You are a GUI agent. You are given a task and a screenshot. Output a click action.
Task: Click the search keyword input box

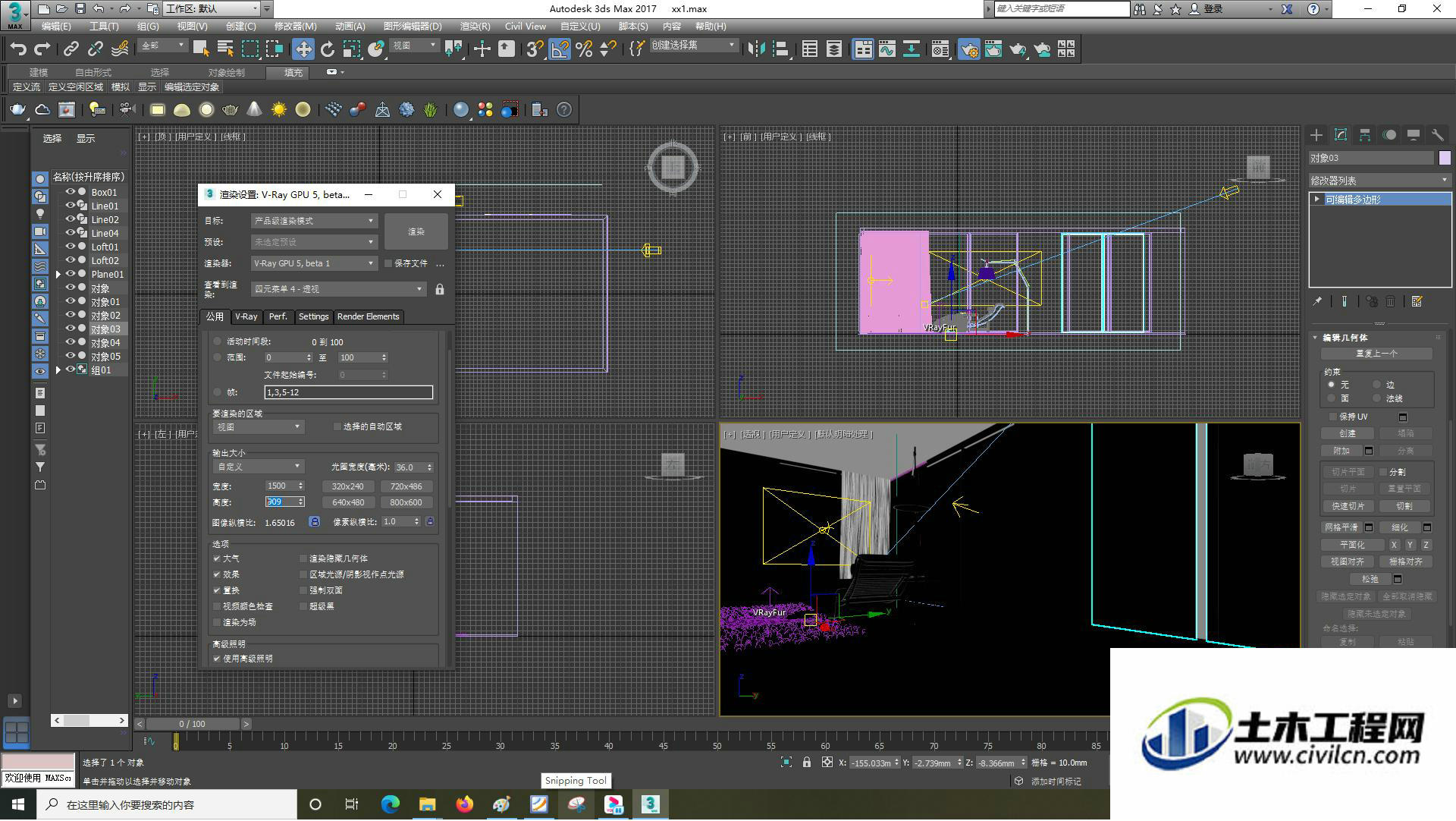tap(1061, 9)
